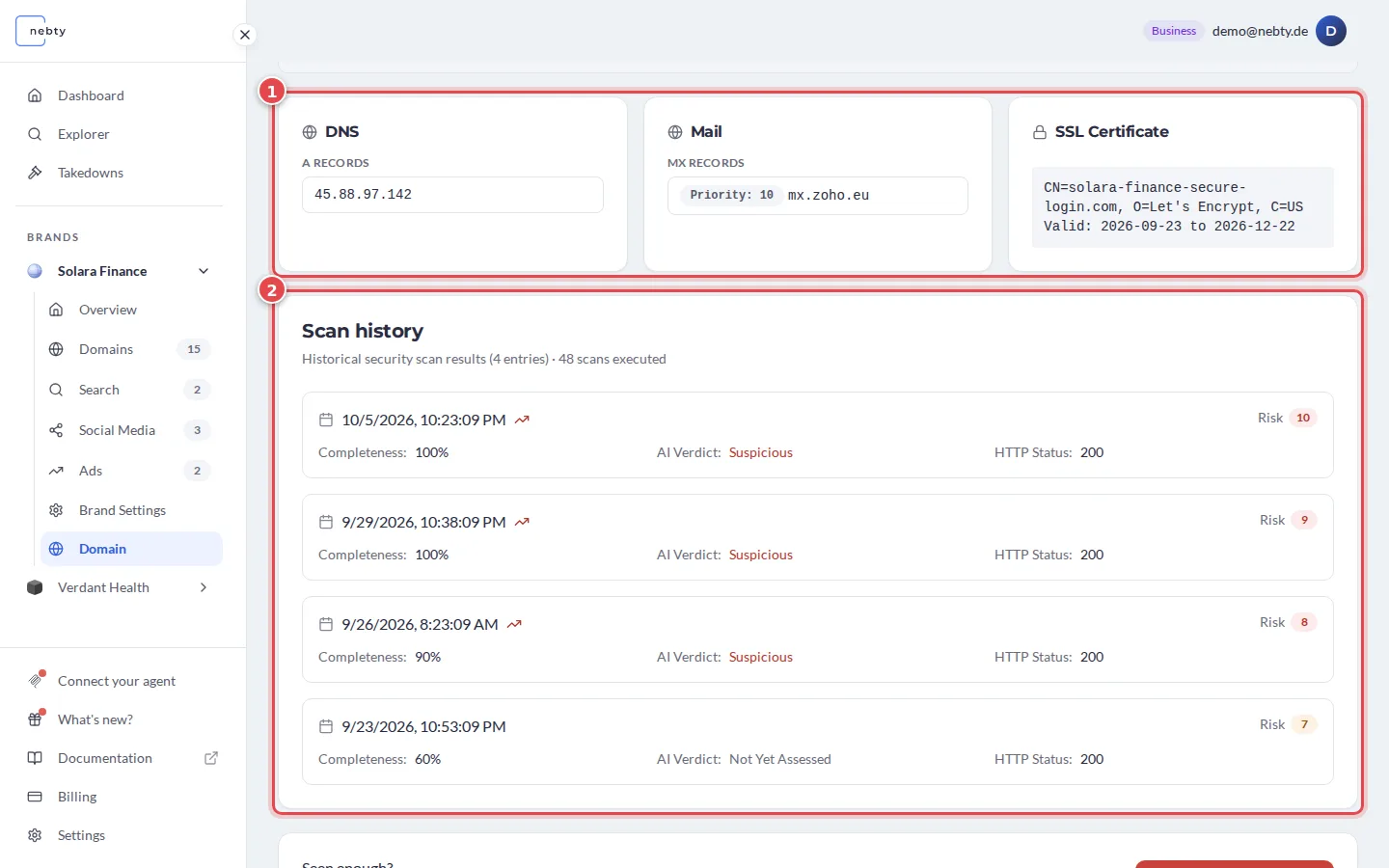Click the Priority: 10 tag
The width and height of the screenshot is (1389, 868).
[x=731, y=195]
